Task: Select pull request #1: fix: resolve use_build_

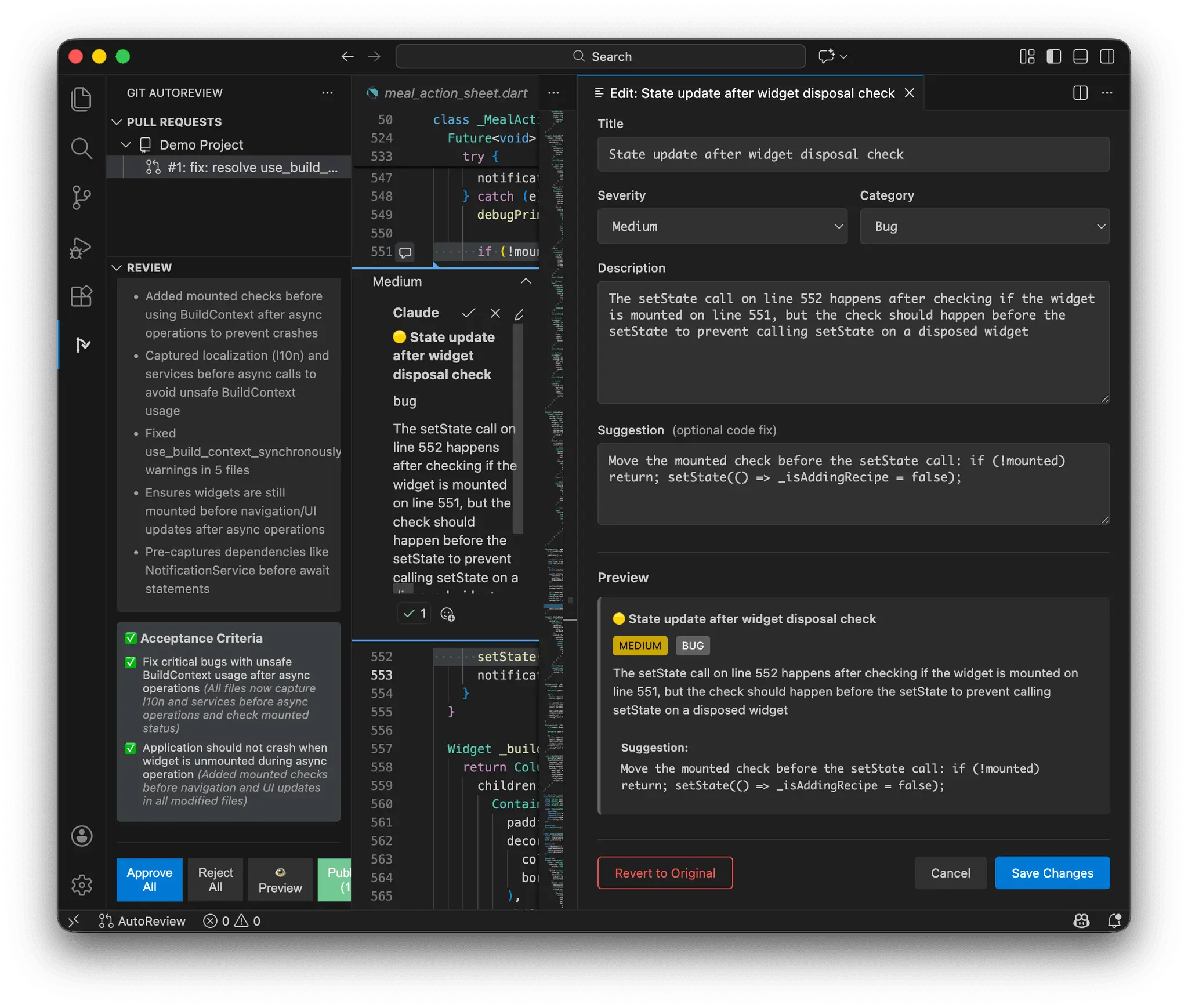Action: click(x=230, y=167)
